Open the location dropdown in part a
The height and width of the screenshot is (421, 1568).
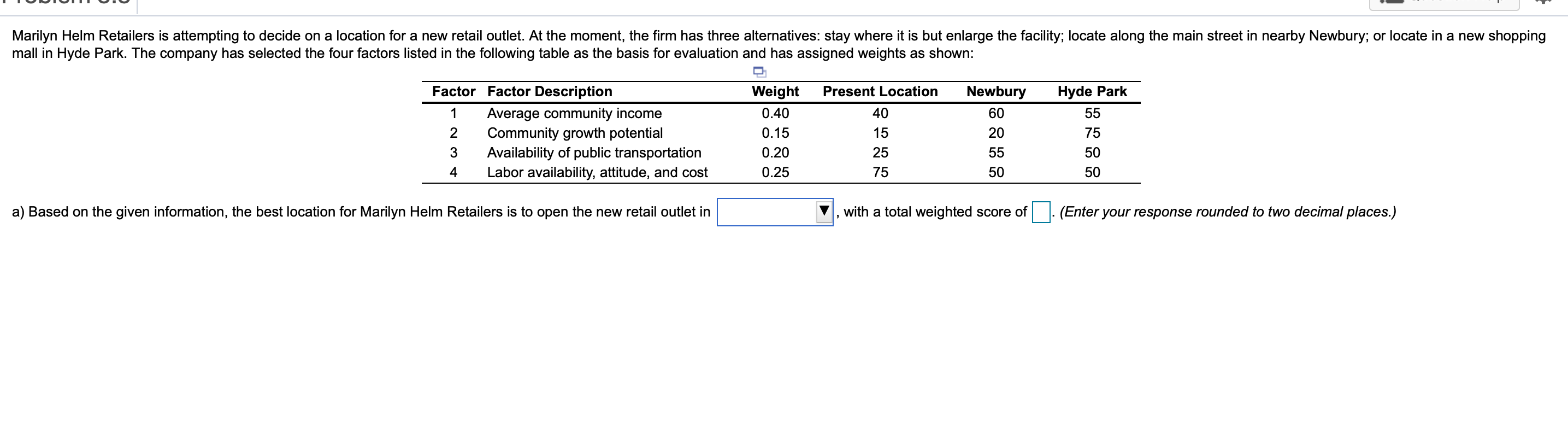click(775, 212)
